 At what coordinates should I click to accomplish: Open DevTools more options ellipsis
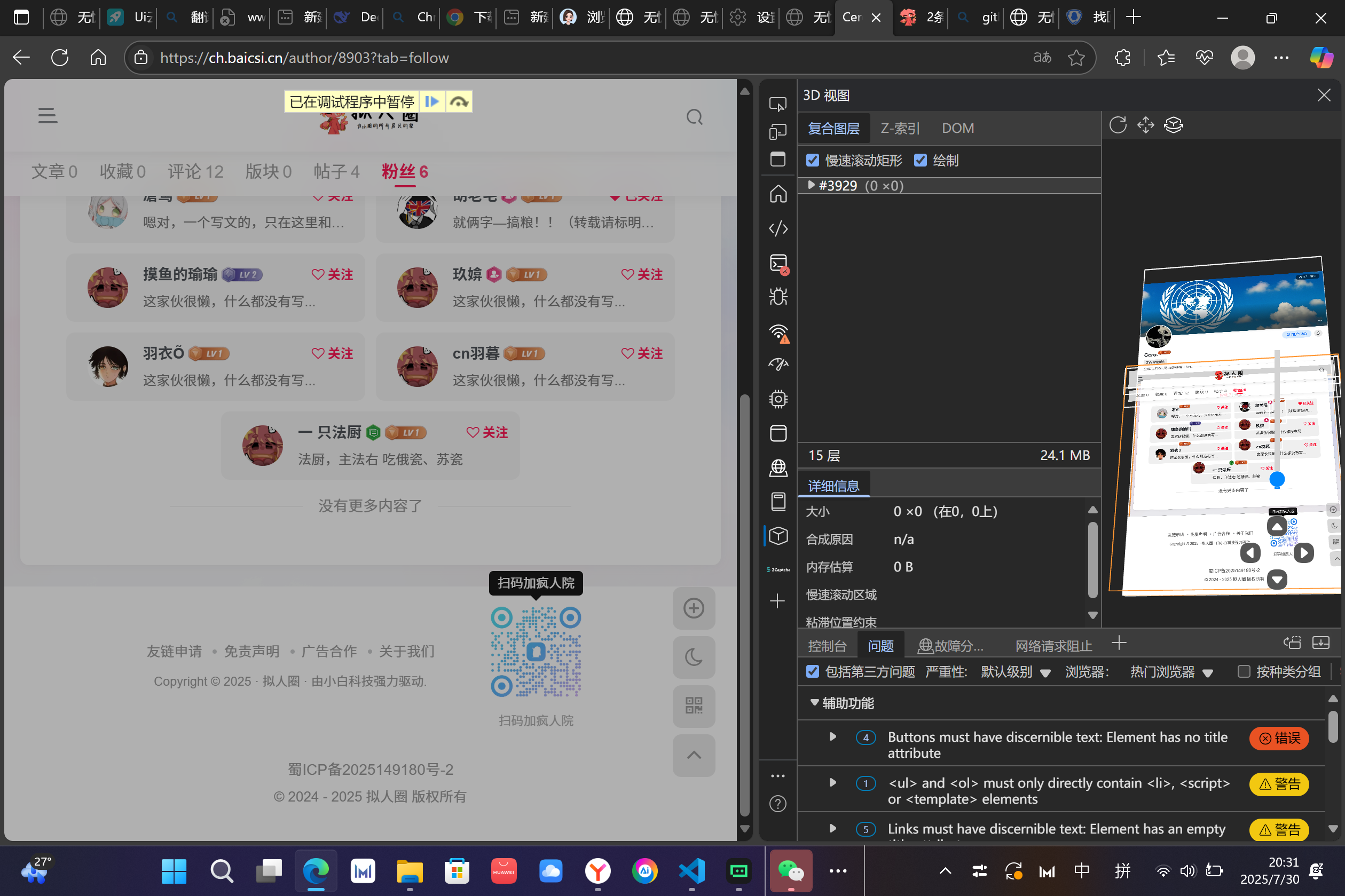tap(778, 776)
